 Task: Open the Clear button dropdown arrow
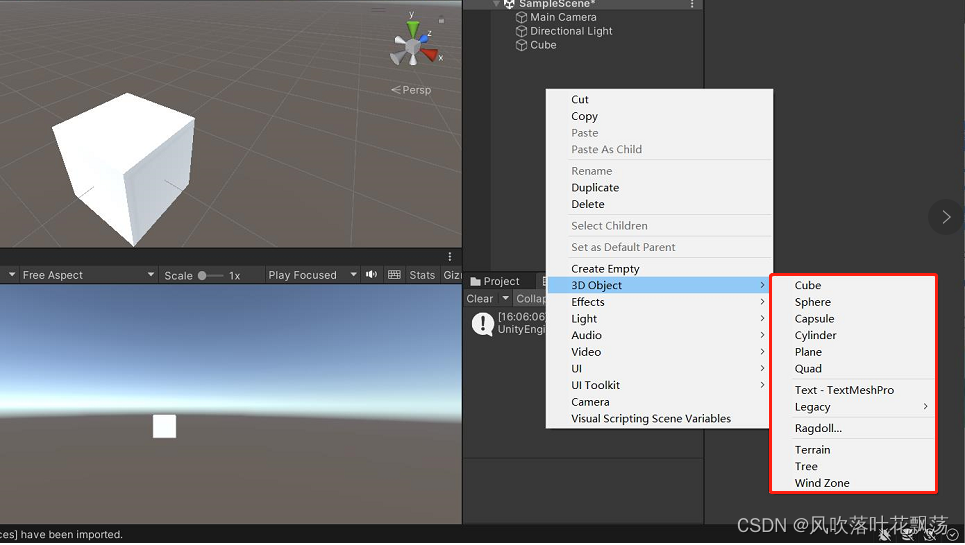point(506,298)
